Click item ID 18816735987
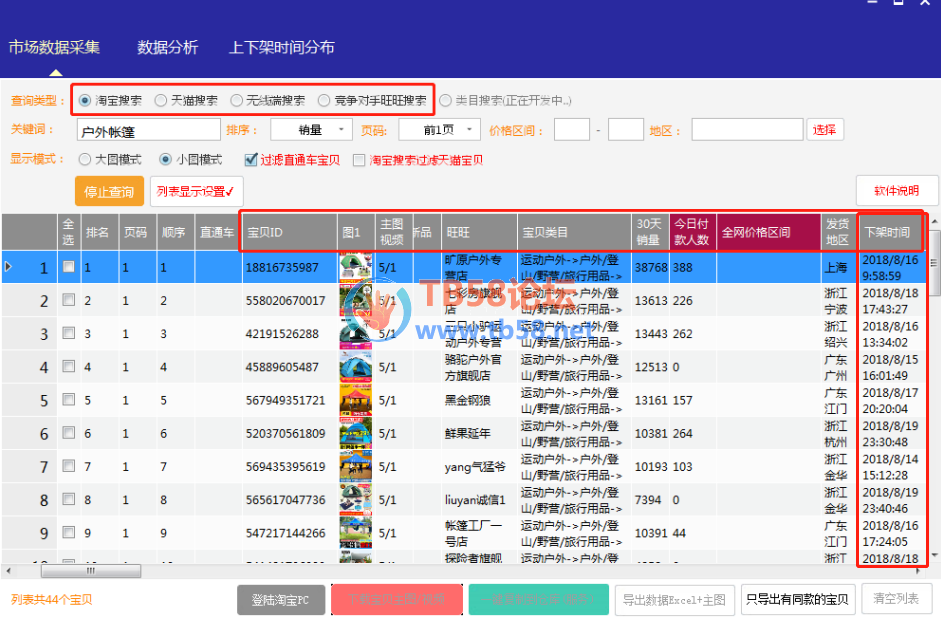Viewport: 941px width, 620px height. pyautogui.click(x=282, y=268)
